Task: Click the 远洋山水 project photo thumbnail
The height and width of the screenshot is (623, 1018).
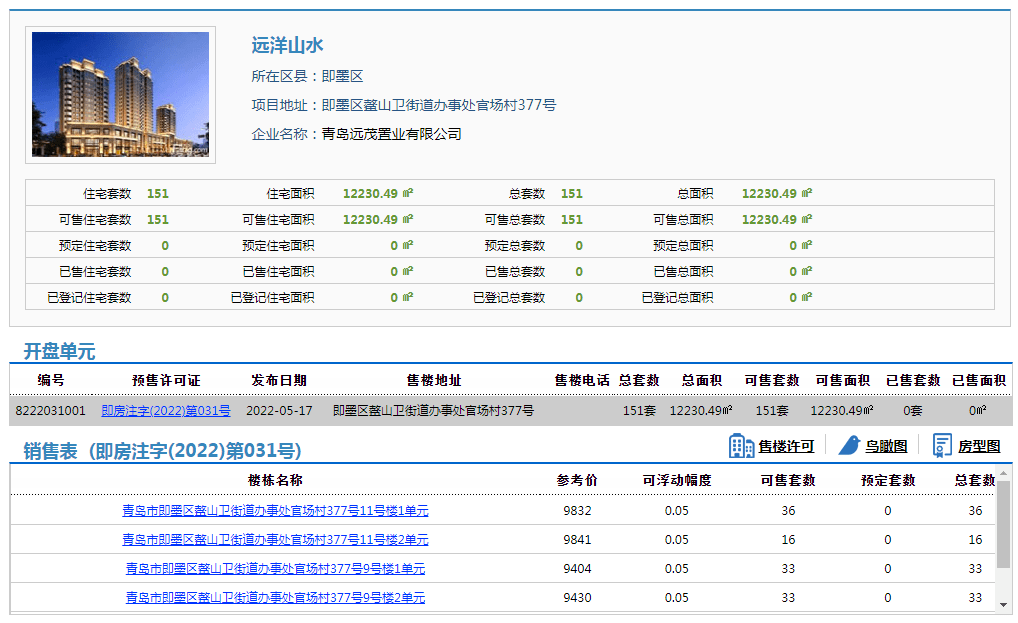Action: coord(121,95)
